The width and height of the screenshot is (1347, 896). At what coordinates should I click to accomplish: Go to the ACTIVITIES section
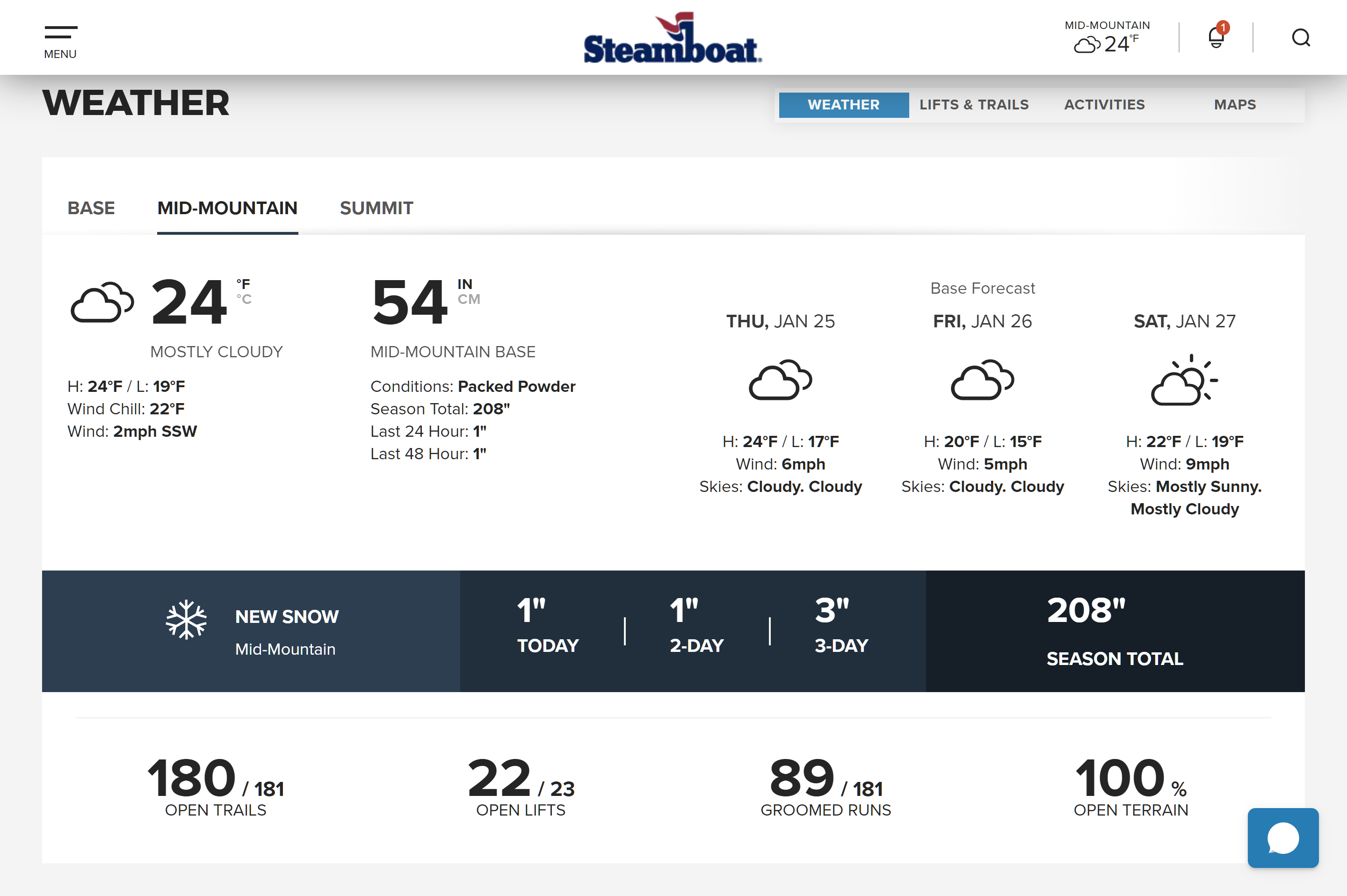tap(1104, 105)
